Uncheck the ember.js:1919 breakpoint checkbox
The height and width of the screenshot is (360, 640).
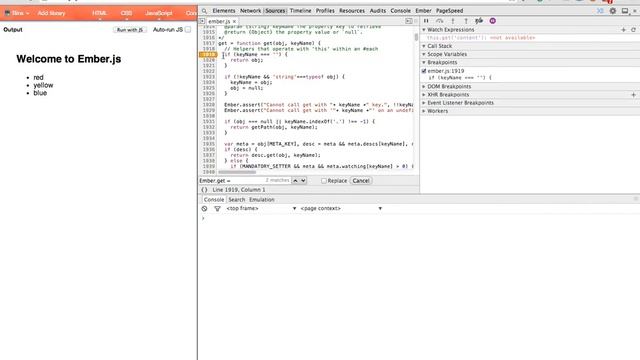coord(424,71)
